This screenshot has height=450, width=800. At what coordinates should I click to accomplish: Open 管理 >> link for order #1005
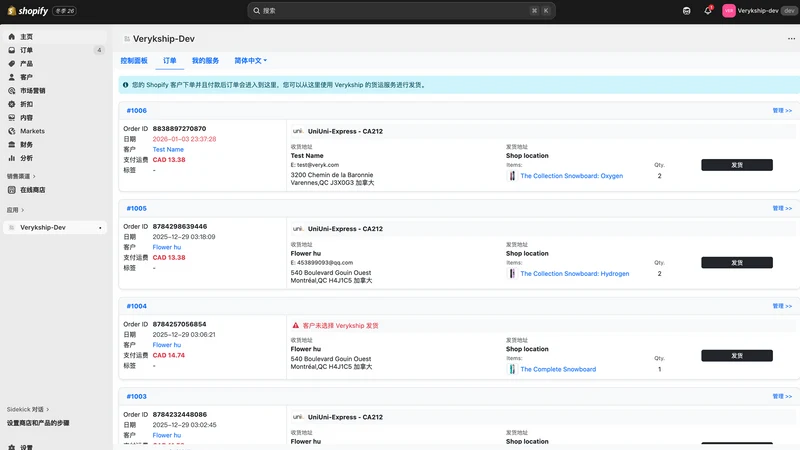pos(782,208)
